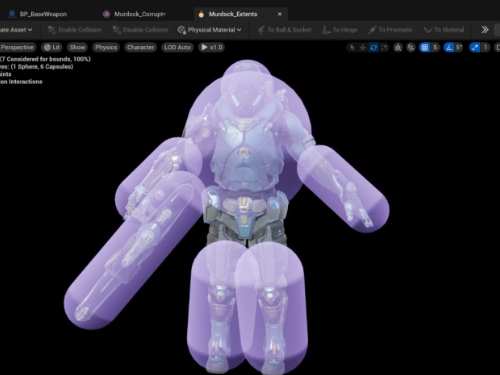
Task: Switch to the BP_BaseWeapon tab
Action: [x=38, y=14]
